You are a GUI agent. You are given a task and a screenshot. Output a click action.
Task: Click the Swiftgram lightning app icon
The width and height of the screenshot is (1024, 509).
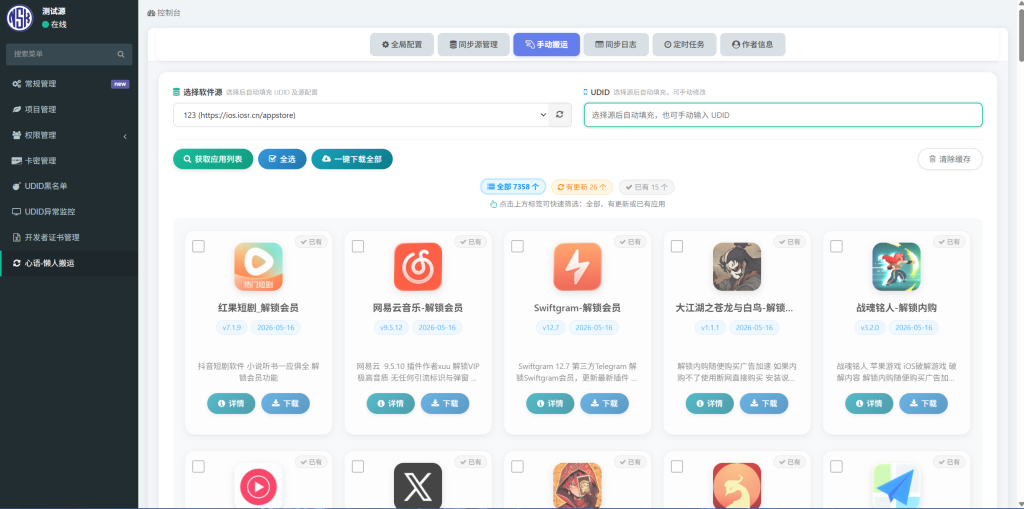[x=577, y=267]
